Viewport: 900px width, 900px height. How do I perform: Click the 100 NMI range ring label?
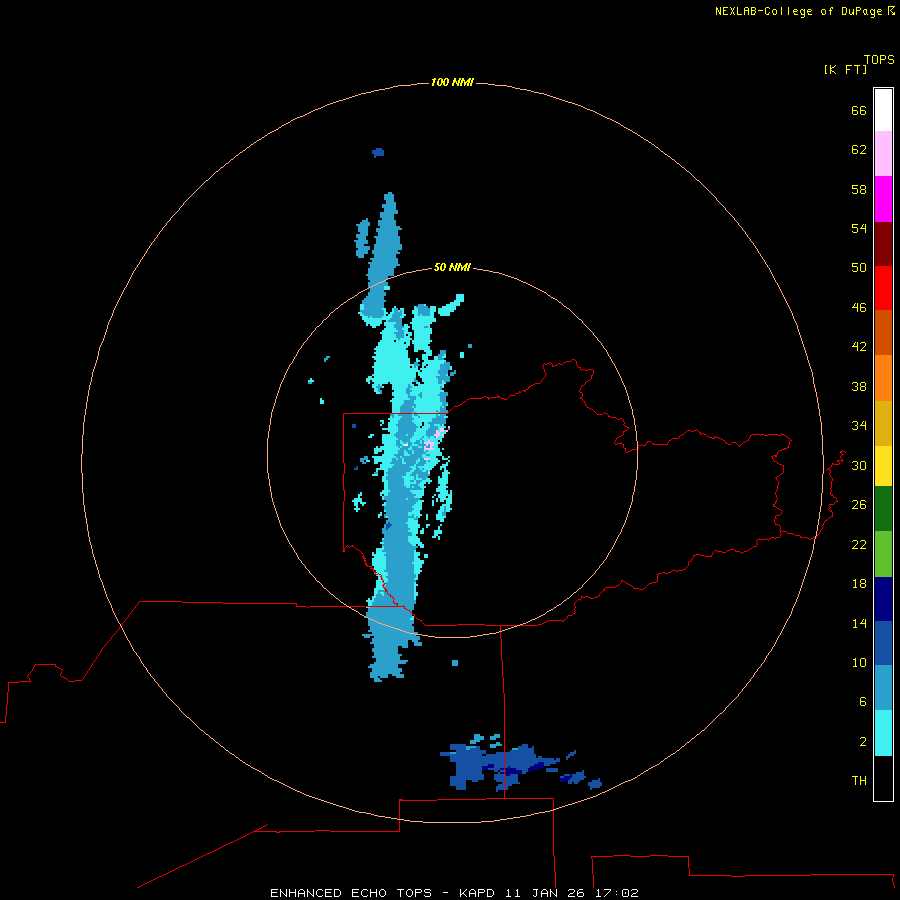tap(452, 82)
